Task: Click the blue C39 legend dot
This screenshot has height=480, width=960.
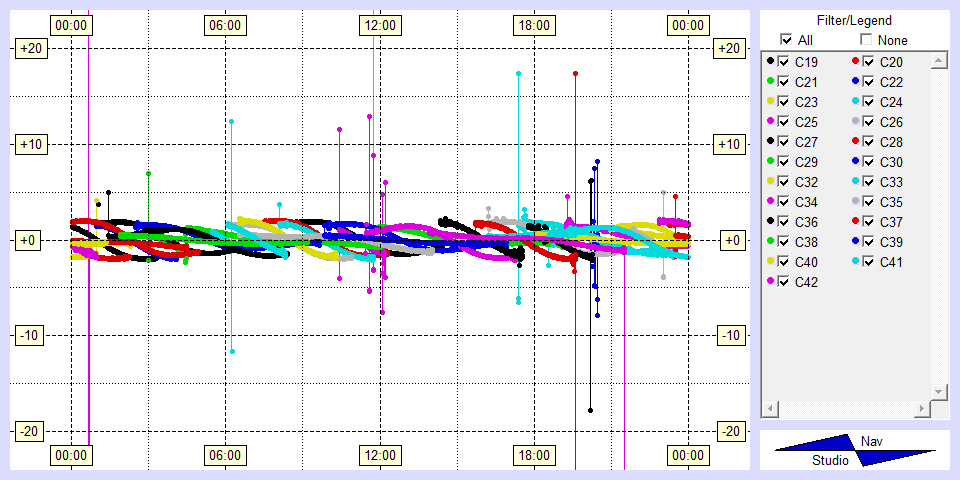Action: pyautogui.click(x=855, y=242)
